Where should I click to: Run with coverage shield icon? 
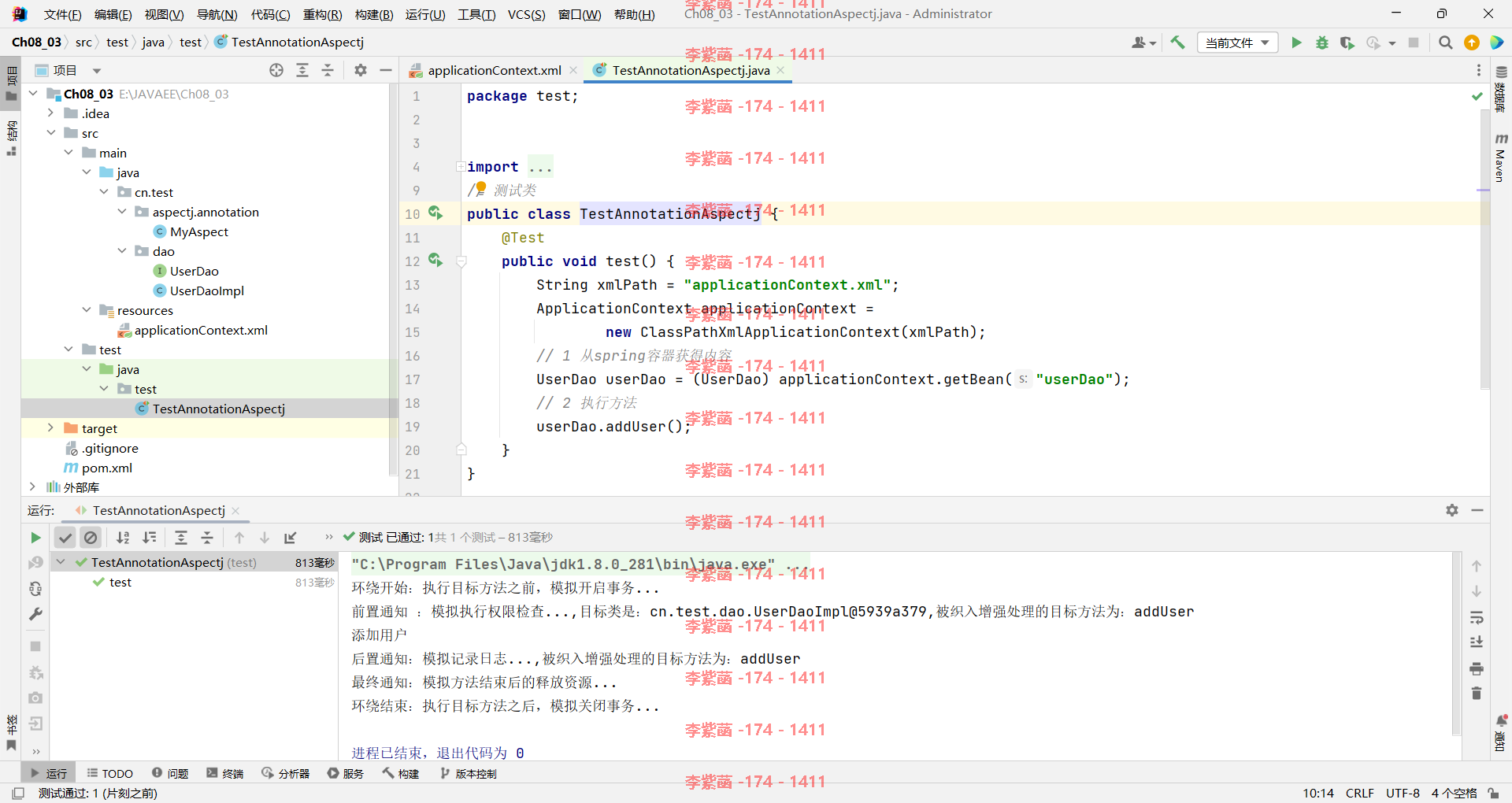pyautogui.click(x=1347, y=43)
